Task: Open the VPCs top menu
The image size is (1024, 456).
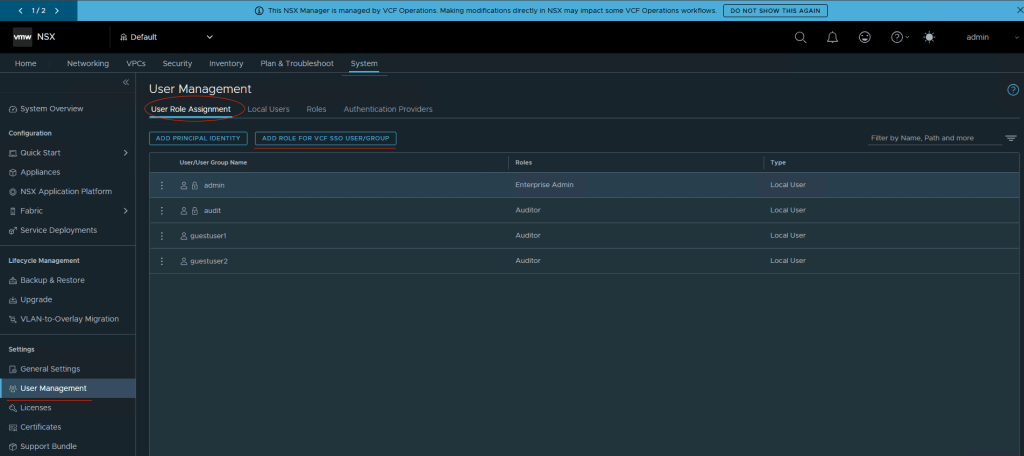Action: pos(136,63)
